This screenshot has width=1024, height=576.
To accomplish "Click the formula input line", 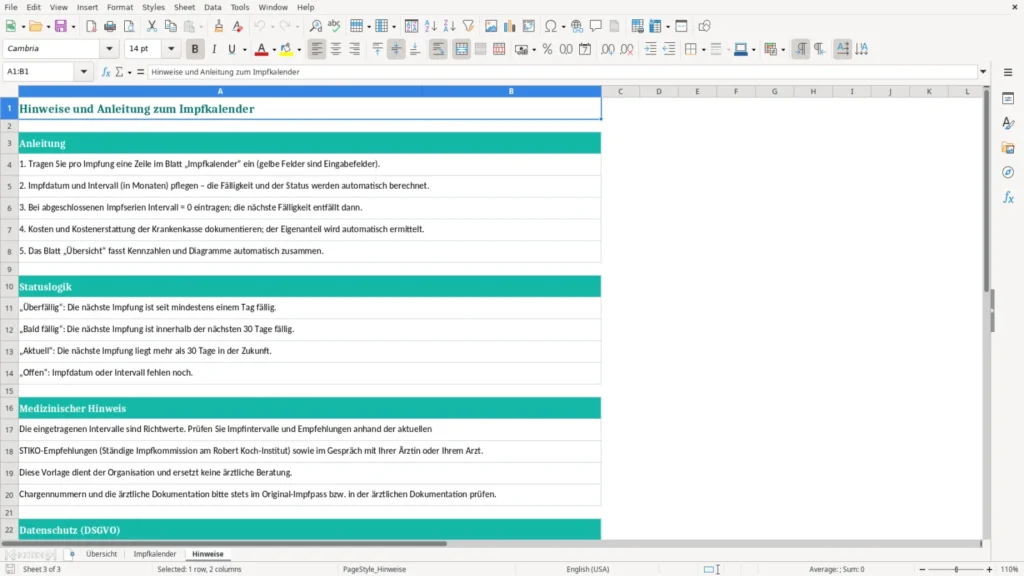I will click(562, 72).
